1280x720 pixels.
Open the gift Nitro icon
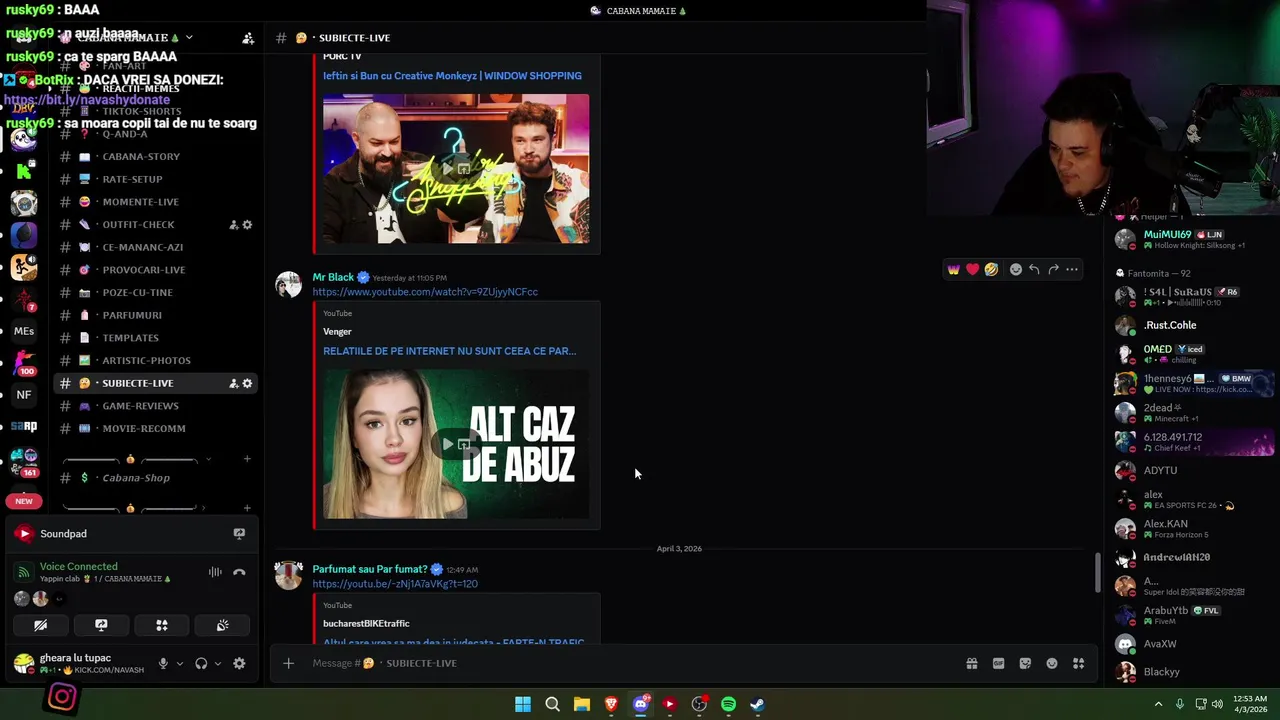coord(971,663)
